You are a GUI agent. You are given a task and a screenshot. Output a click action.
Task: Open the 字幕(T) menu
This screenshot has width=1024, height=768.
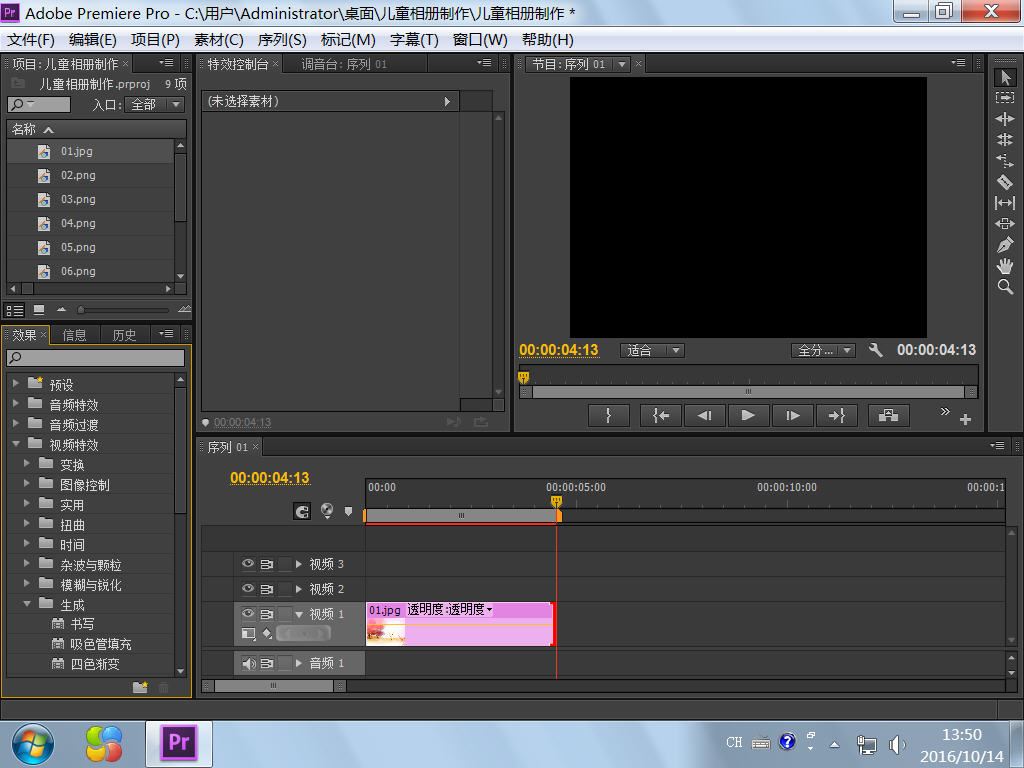point(414,40)
